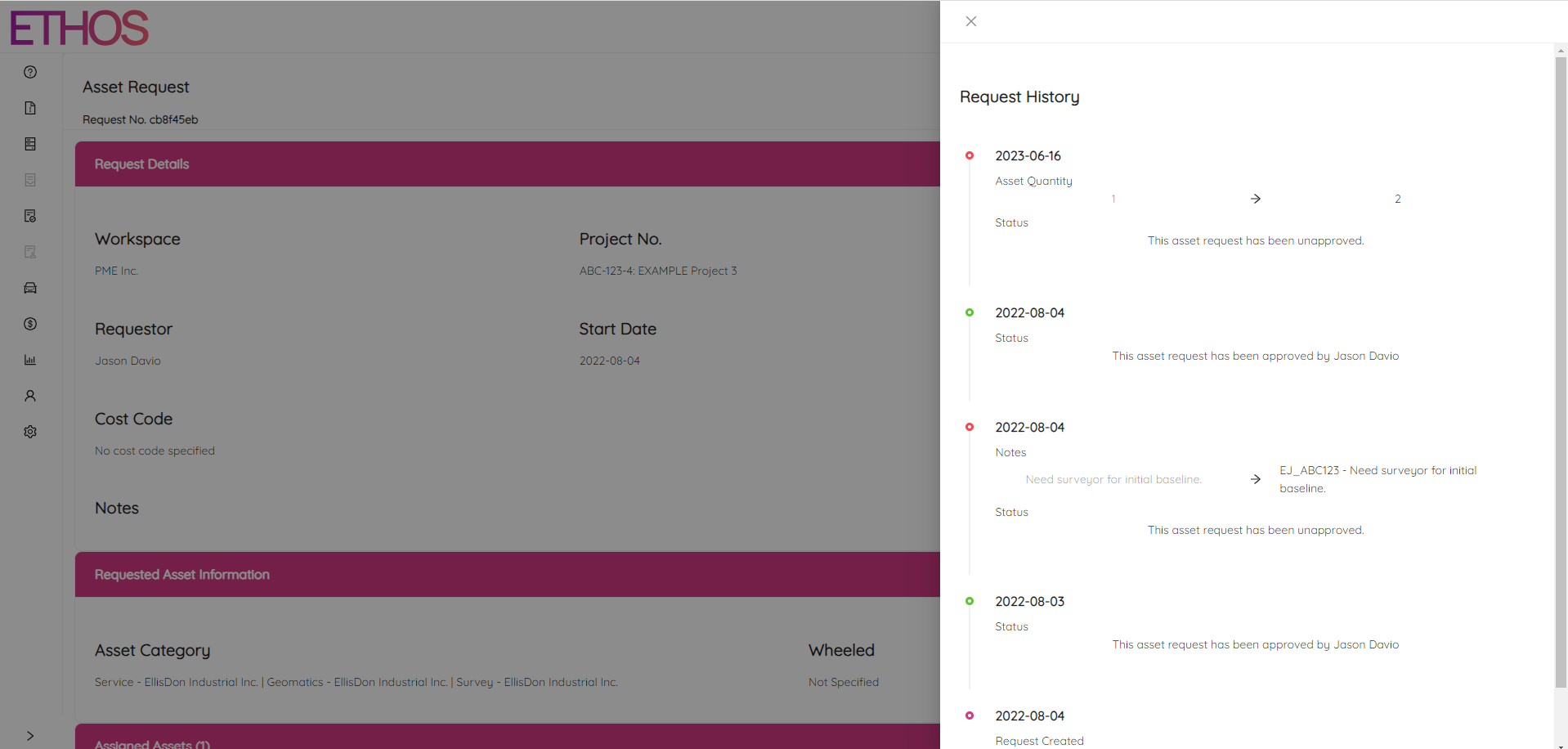This screenshot has width=1568, height=749.
Task: Select the green approved marker for 2022-08-04
Action: [x=970, y=312]
